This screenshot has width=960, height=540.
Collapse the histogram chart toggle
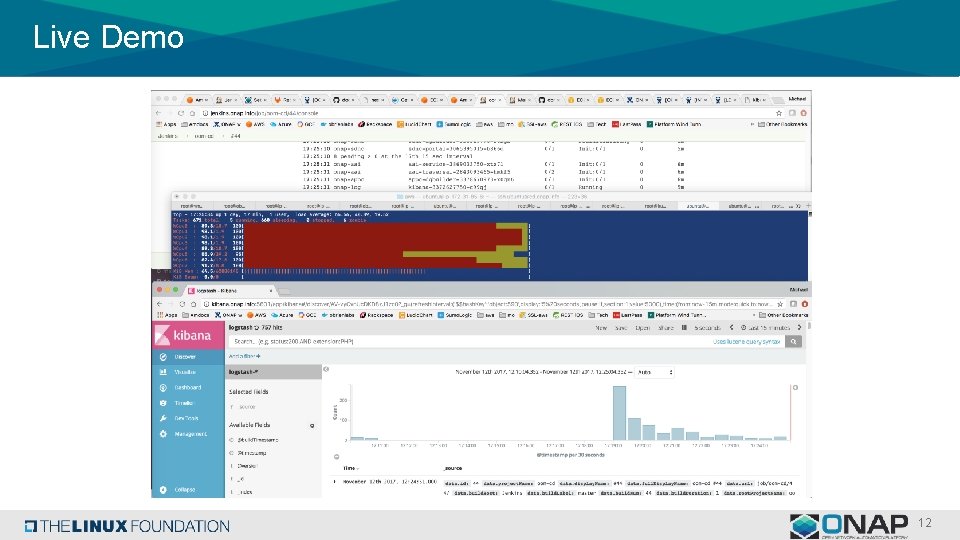pyautogui.click(x=336, y=457)
